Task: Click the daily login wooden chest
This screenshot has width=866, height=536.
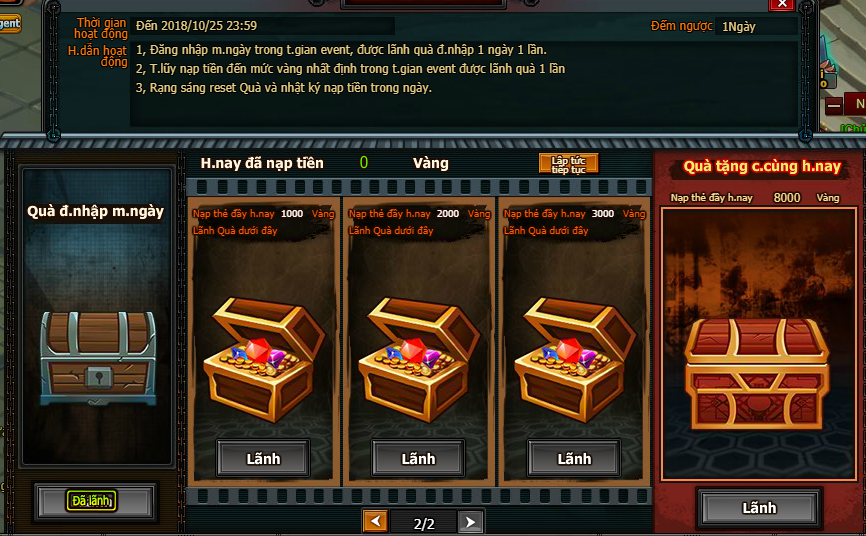Action: coord(98,358)
